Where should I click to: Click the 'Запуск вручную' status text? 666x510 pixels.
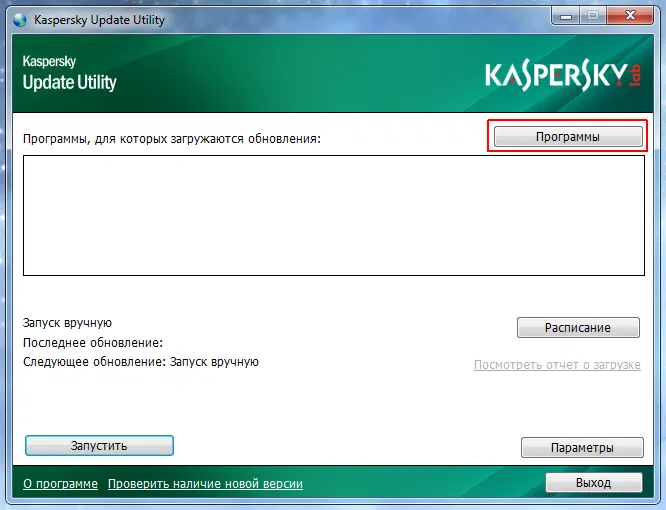[x=67, y=323]
